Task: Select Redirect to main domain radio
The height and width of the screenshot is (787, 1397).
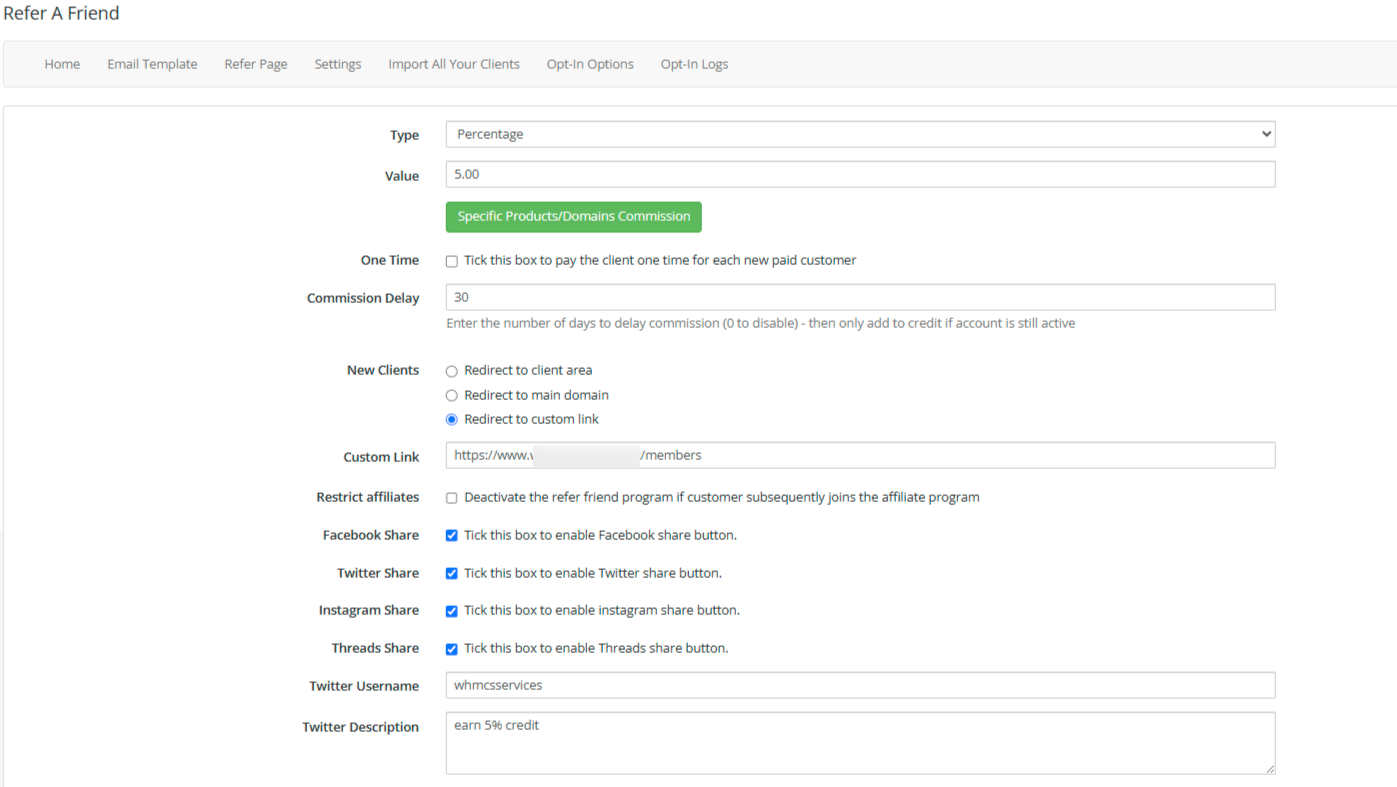Action: (452, 396)
